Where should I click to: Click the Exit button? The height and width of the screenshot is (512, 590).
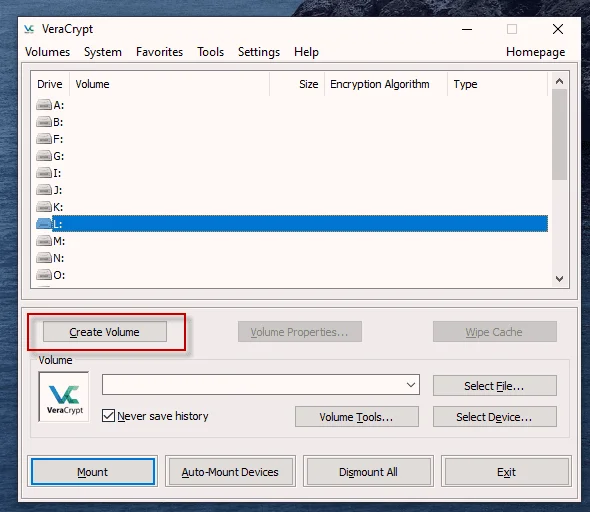click(506, 472)
